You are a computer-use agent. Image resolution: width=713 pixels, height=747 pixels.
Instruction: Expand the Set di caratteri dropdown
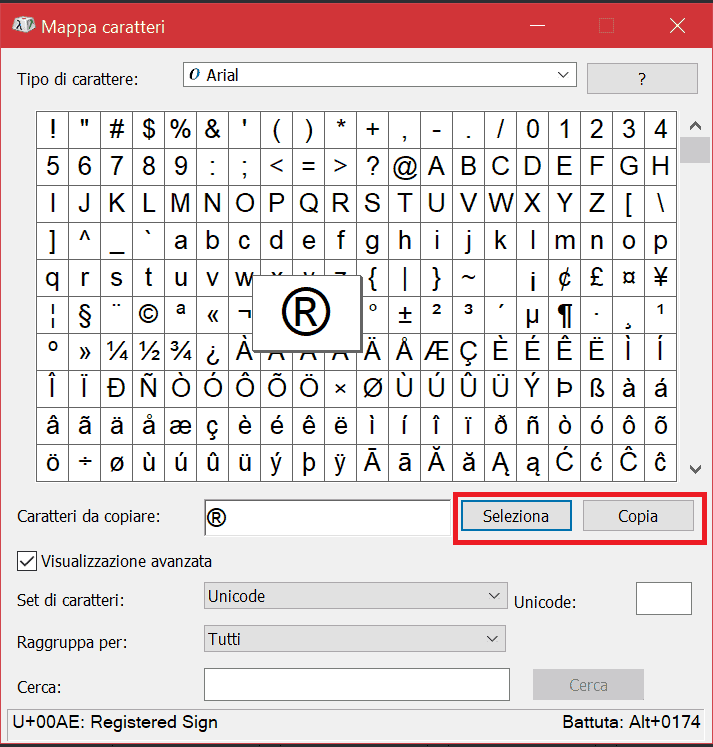point(355,596)
